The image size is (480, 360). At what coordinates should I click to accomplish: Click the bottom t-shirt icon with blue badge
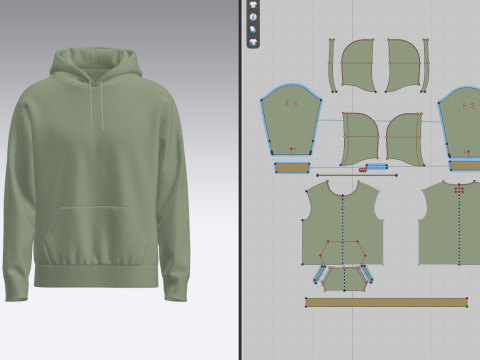pyautogui.click(x=253, y=42)
